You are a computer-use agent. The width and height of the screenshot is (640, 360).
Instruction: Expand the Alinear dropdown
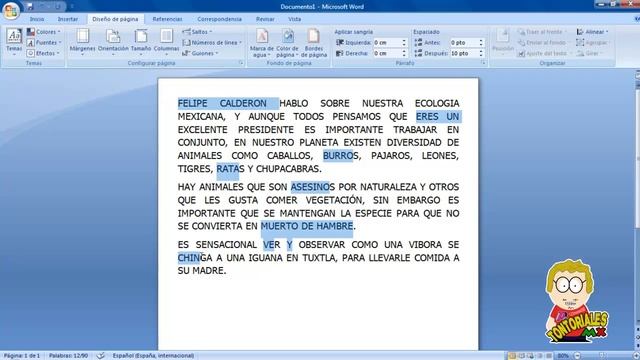[592, 31]
